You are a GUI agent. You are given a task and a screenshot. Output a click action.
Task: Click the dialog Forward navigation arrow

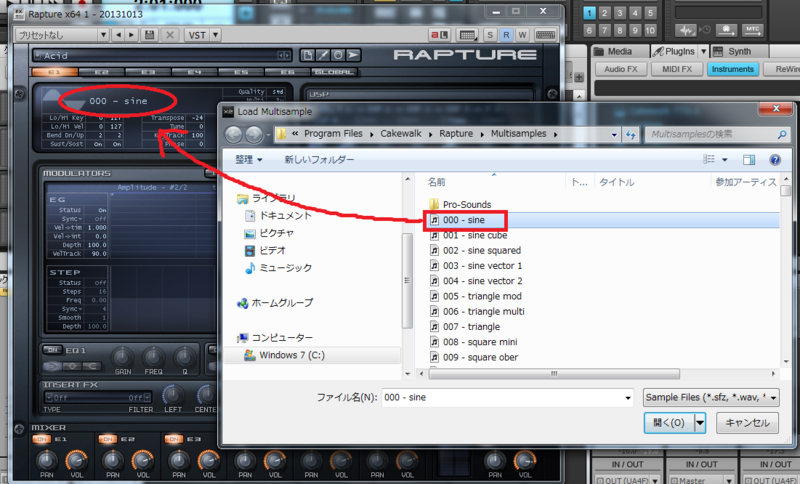(254, 134)
